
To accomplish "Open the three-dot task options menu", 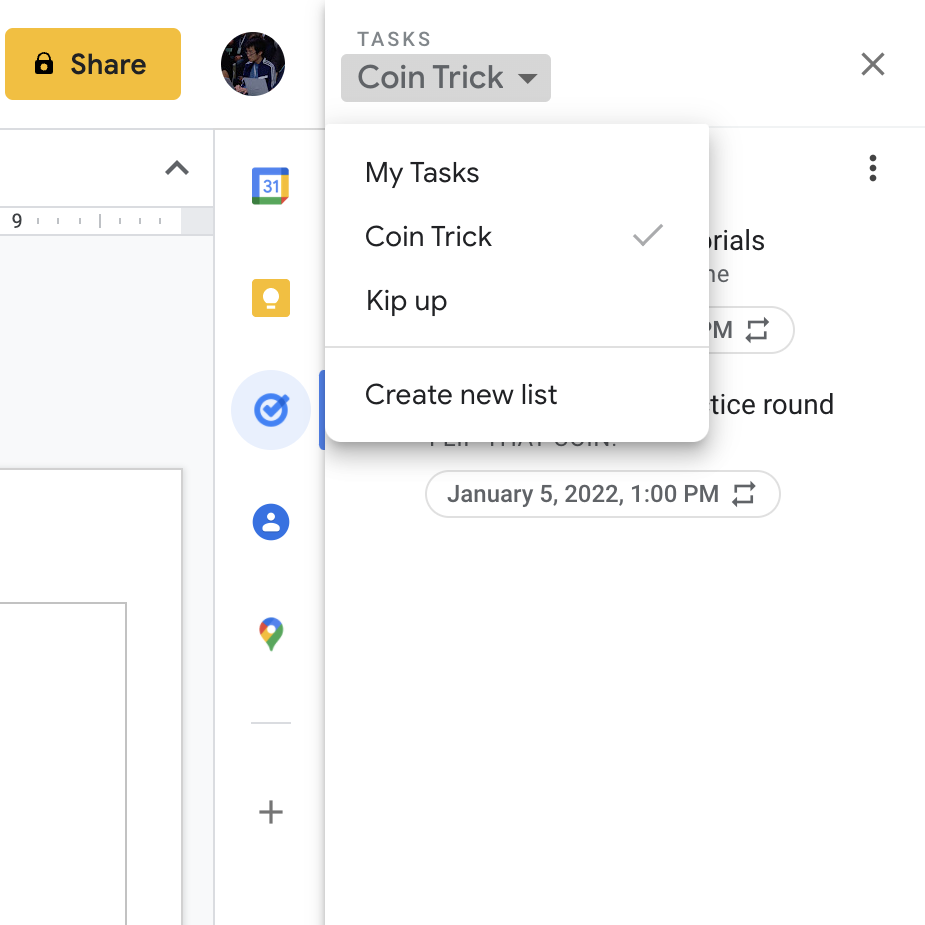I will click(x=872, y=169).
